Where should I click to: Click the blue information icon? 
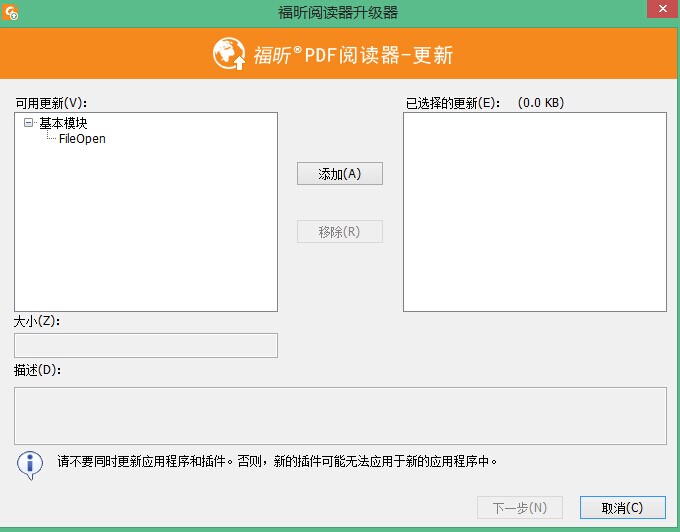(30, 465)
